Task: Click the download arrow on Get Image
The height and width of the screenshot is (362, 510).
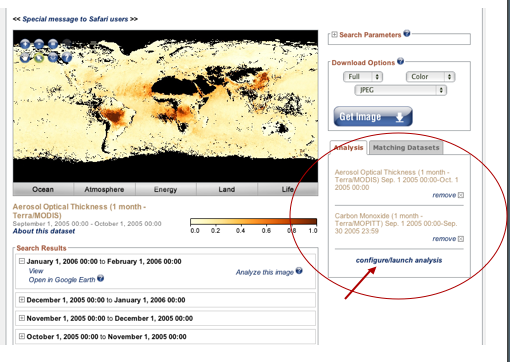Action: (x=400, y=117)
